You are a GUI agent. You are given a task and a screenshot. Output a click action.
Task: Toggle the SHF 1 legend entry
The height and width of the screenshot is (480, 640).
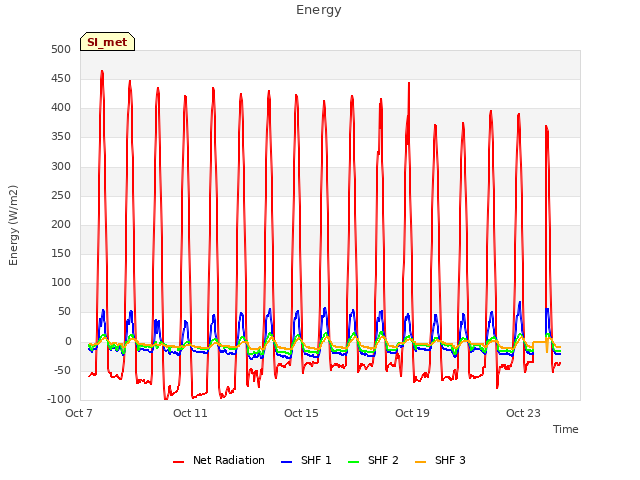coord(306,460)
